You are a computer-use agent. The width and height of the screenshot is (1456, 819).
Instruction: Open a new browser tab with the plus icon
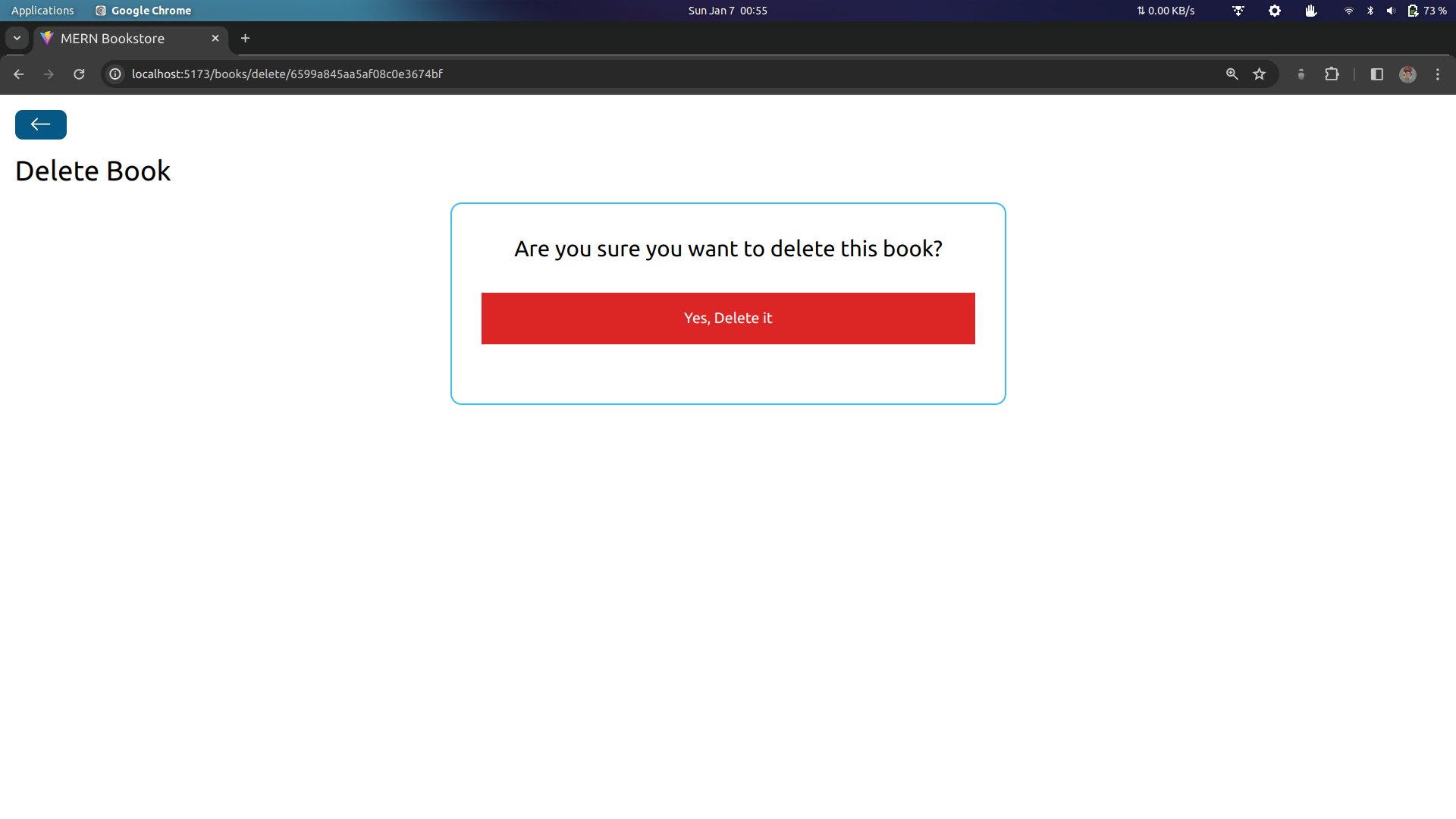coord(245,38)
